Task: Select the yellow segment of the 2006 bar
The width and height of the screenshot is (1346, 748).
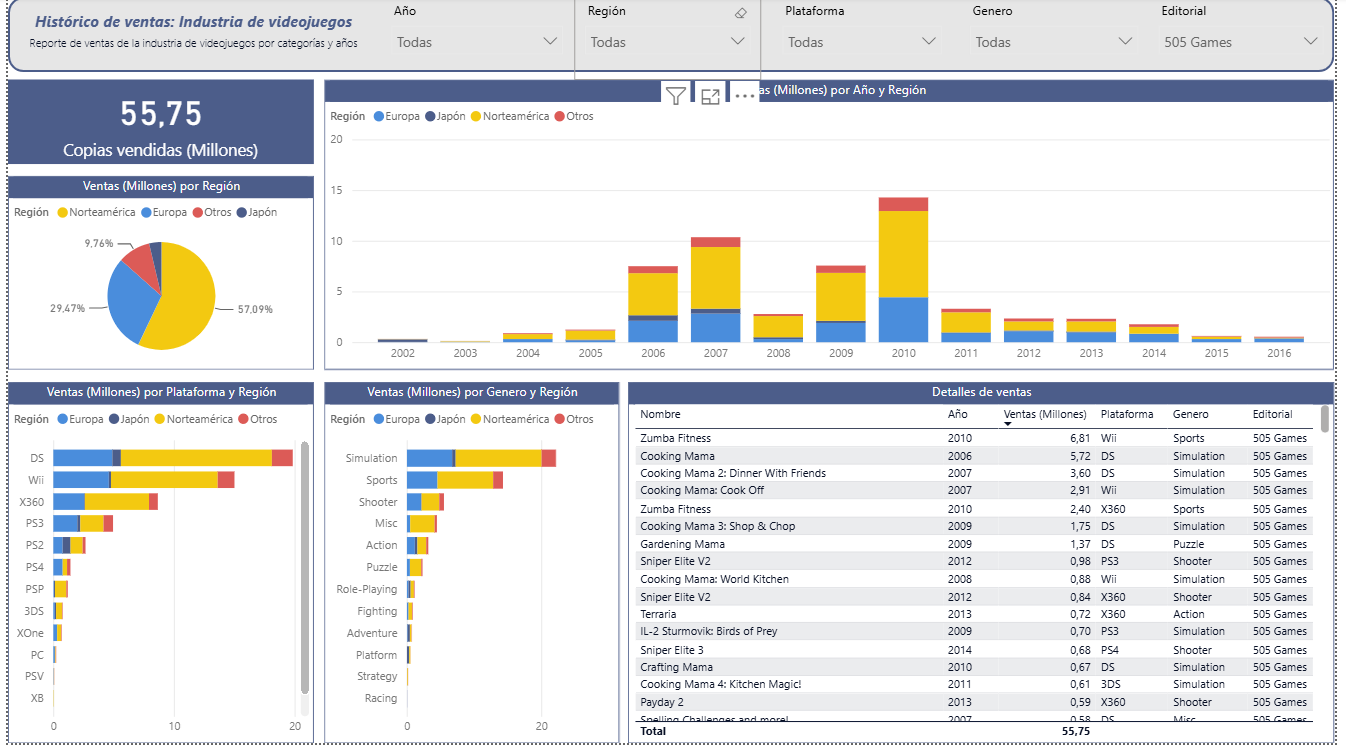Action: (653, 294)
